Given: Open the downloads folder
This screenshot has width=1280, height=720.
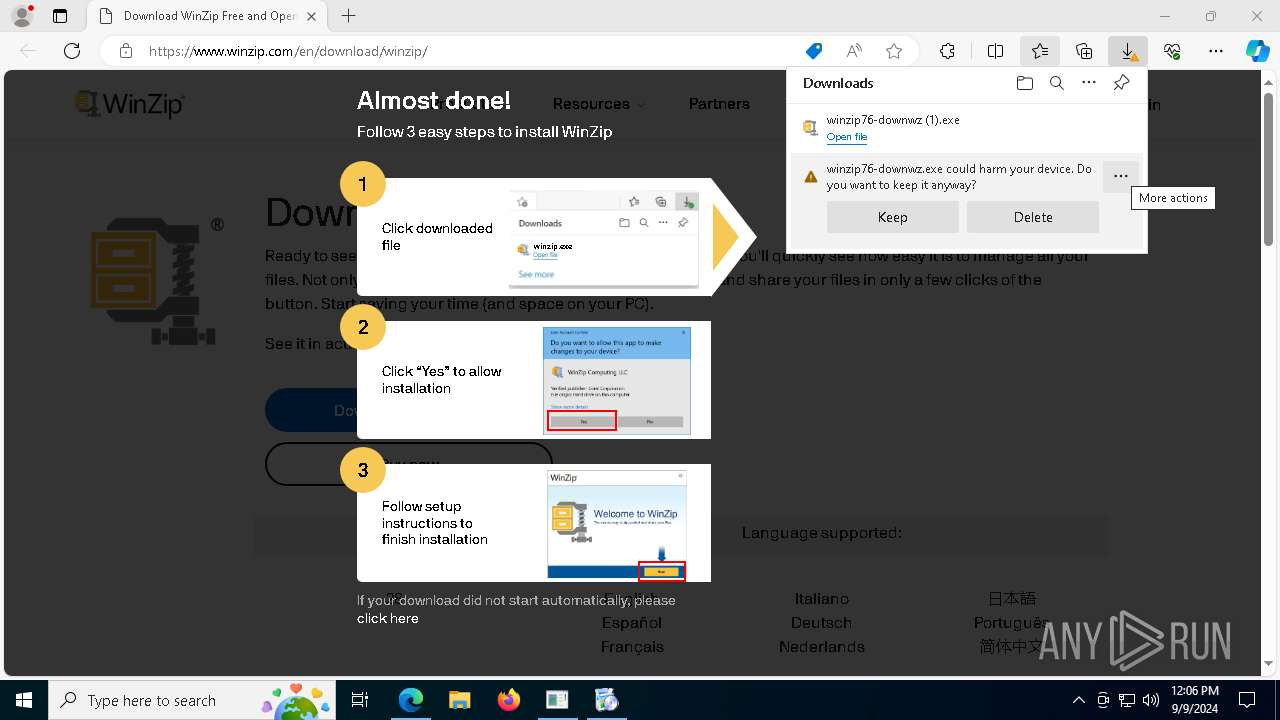Looking at the screenshot, I should 1024,83.
